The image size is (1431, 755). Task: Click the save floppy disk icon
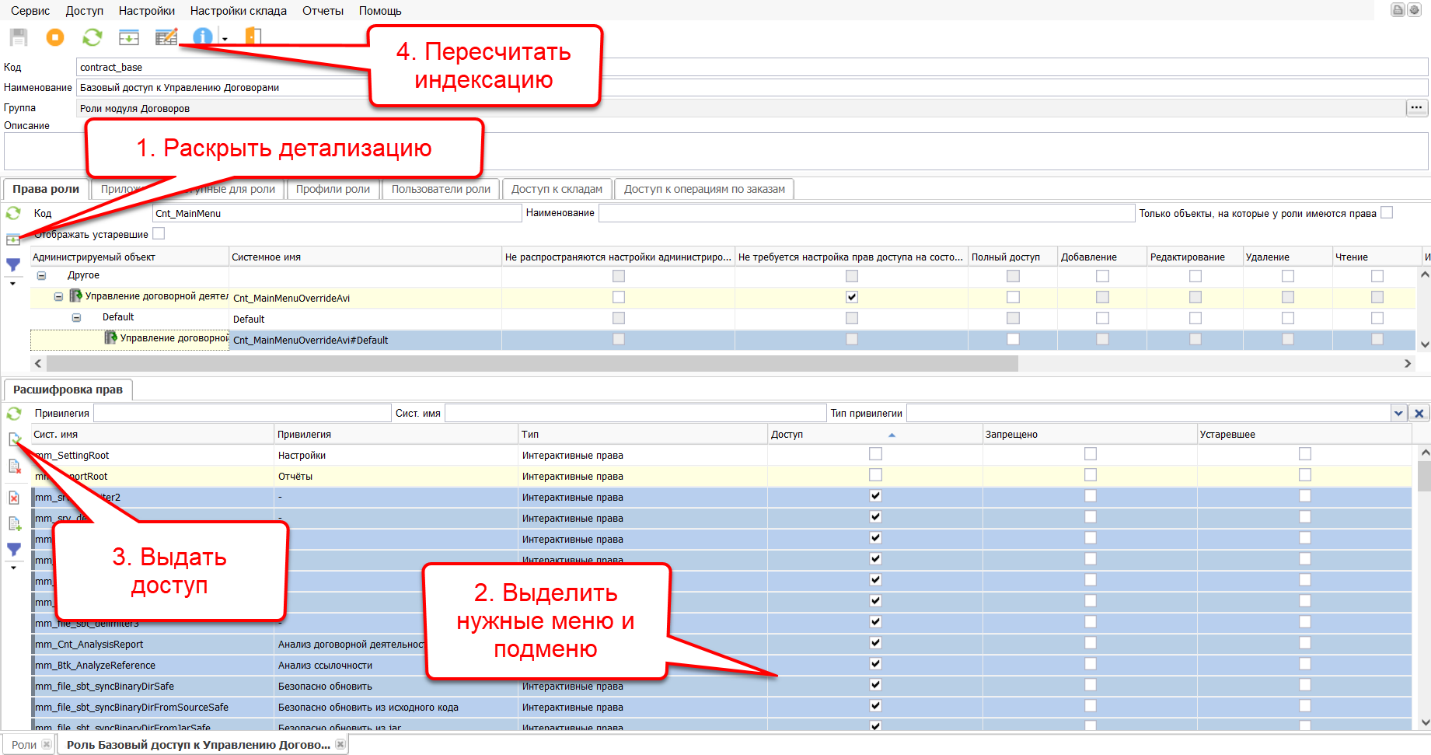(18, 38)
